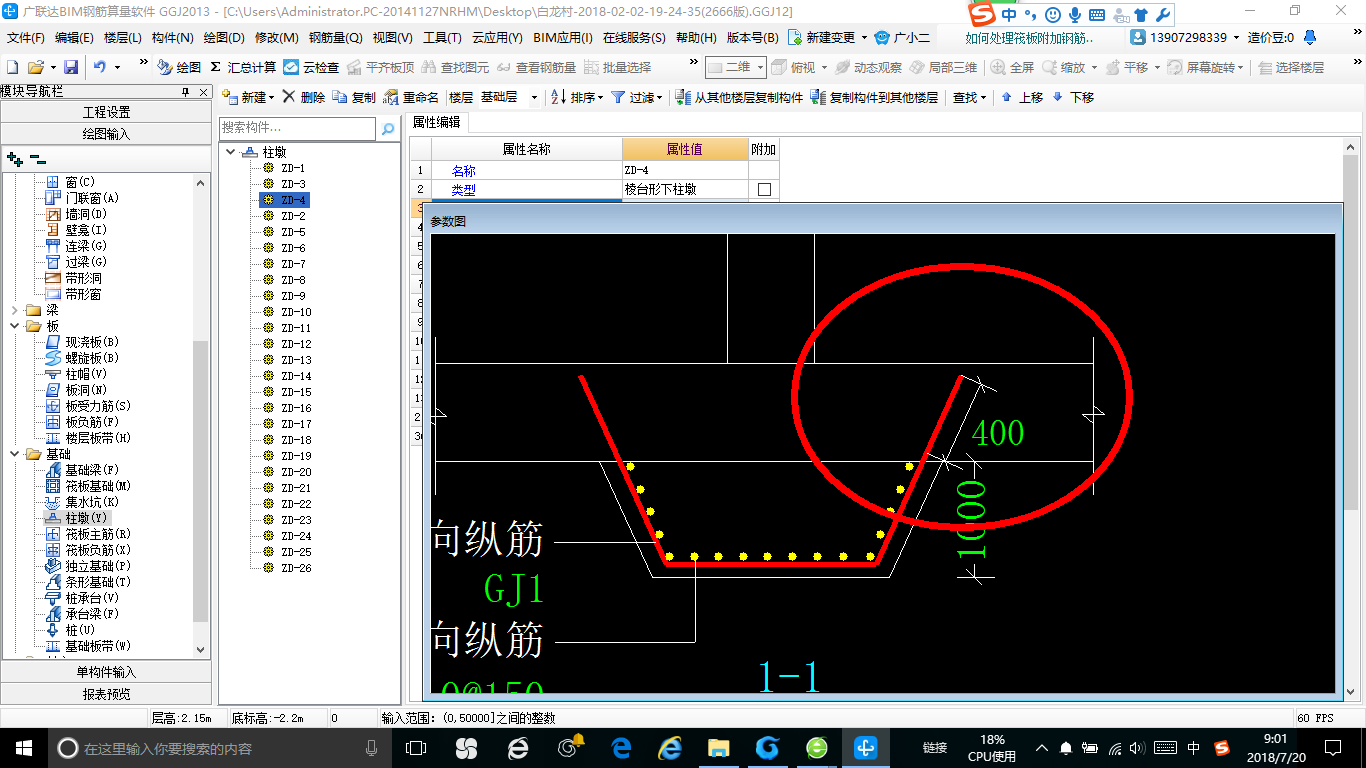This screenshot has height=768, width=1366.
Task: Click 复制 copy icon
Action: 354,97
